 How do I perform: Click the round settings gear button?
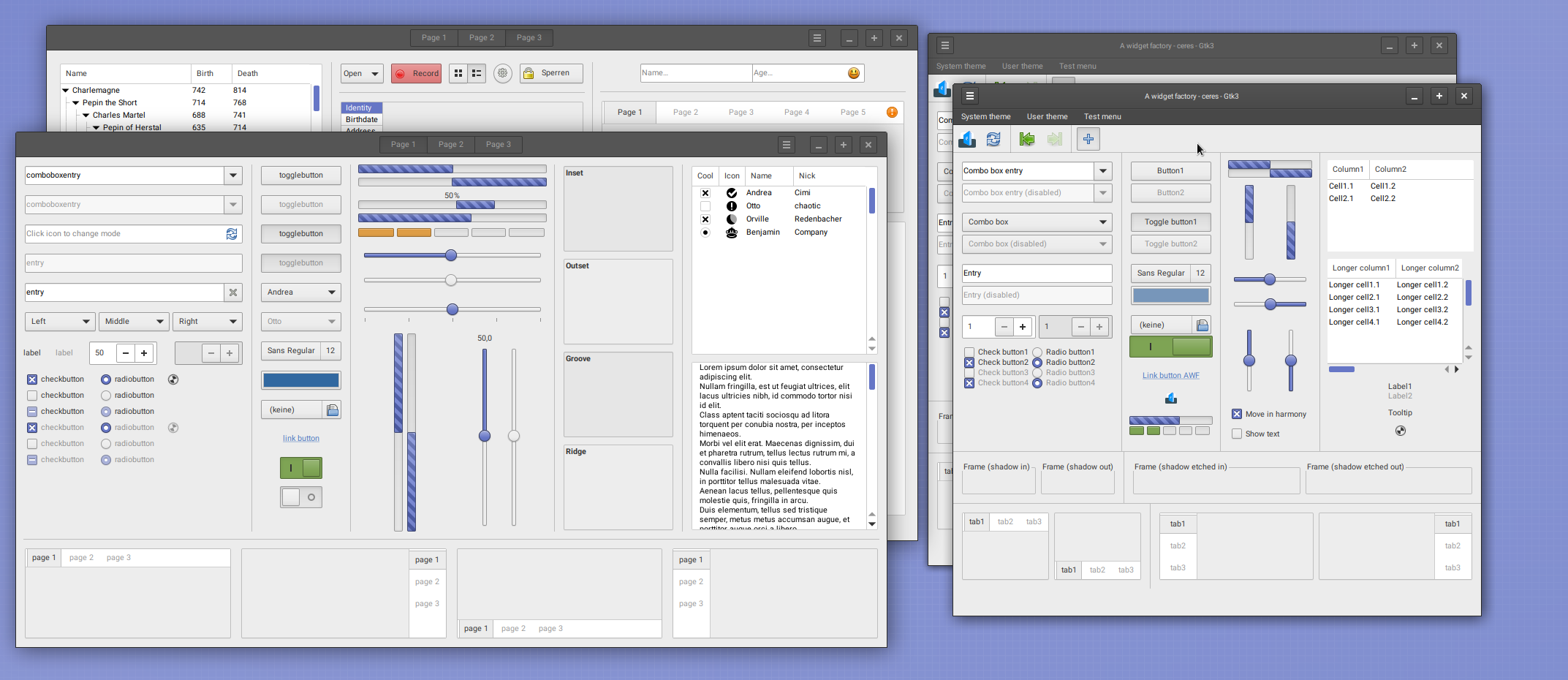click(502, 73)
